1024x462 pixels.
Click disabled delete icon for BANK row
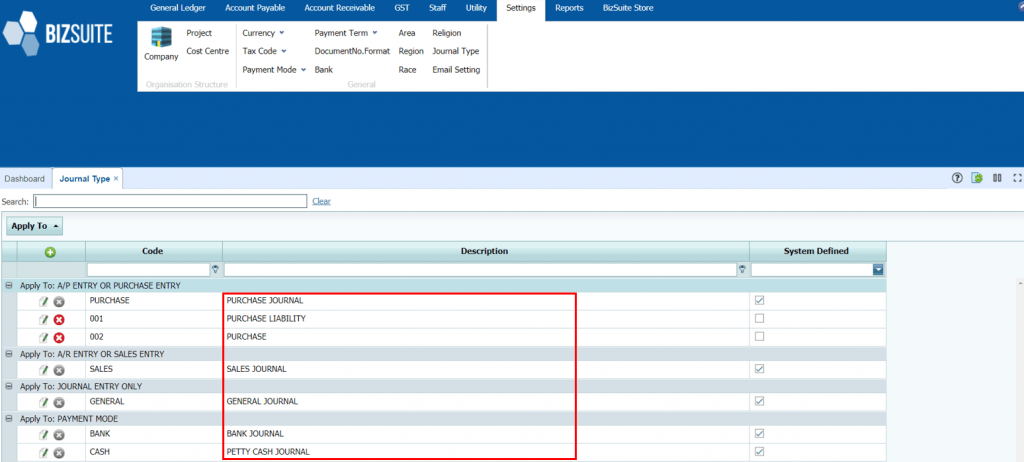59,435
